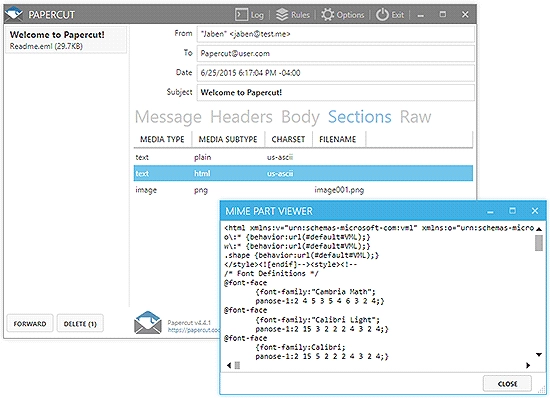
Task: Select the Sections tab
Action: [360, 117]
